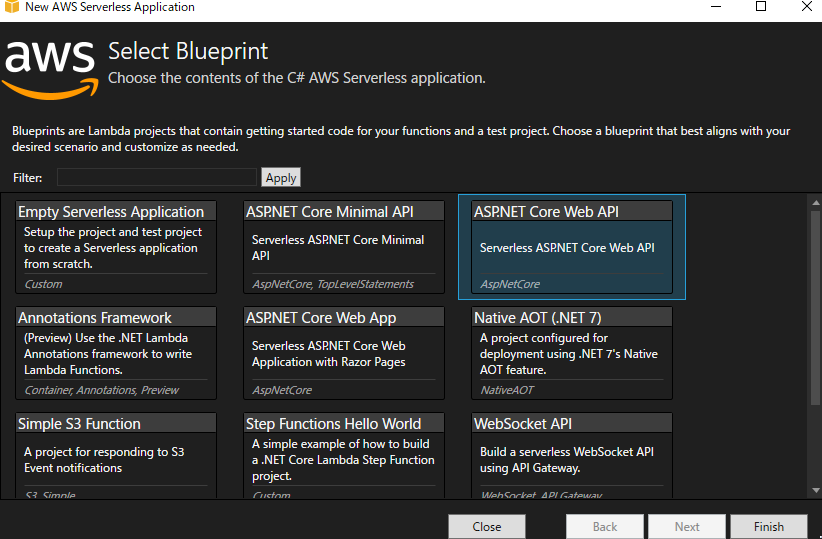Click the Next button
Screen dimensions: 822x539
[687, 526]
